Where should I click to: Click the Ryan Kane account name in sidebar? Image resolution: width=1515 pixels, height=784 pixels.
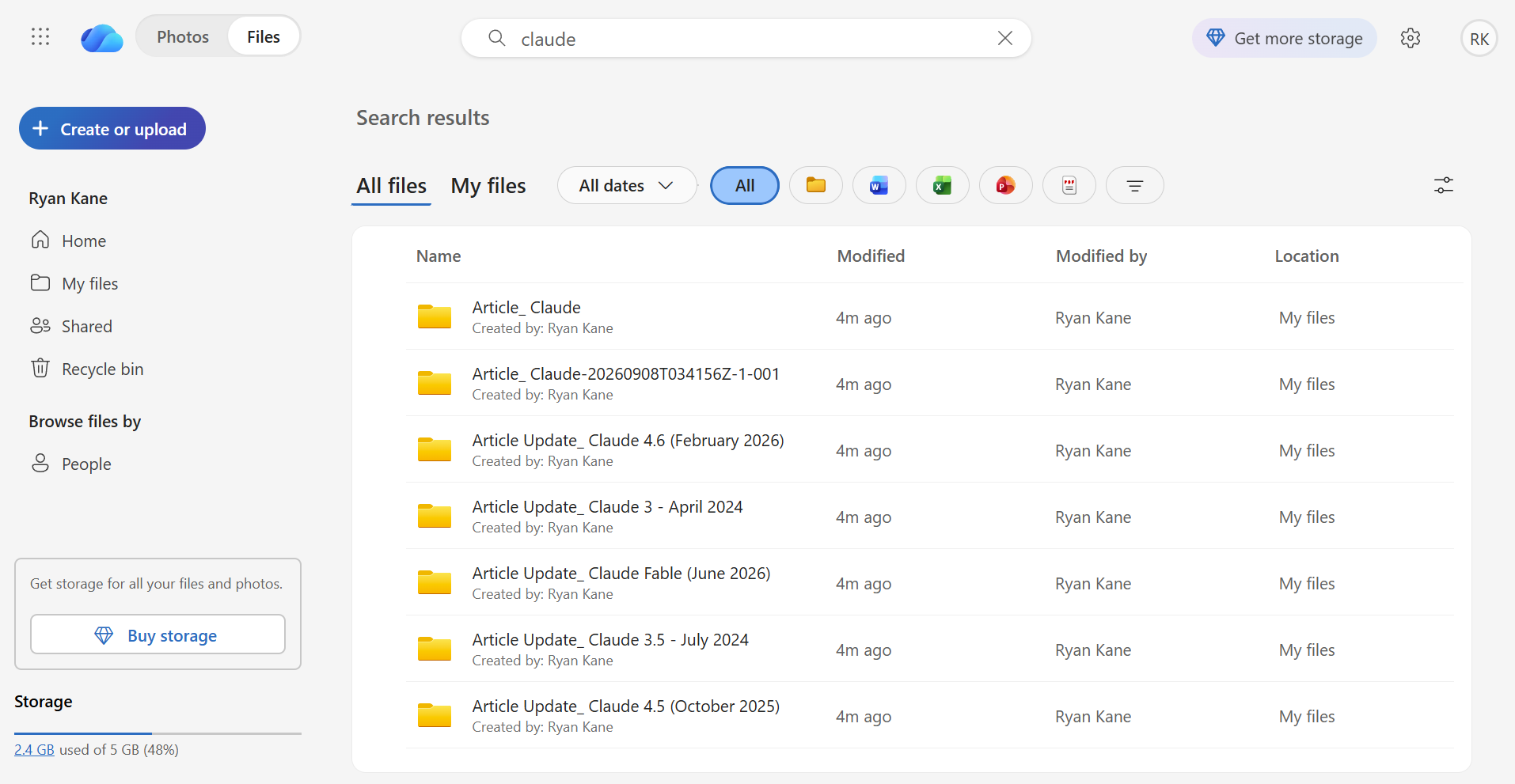click(68, 198)
